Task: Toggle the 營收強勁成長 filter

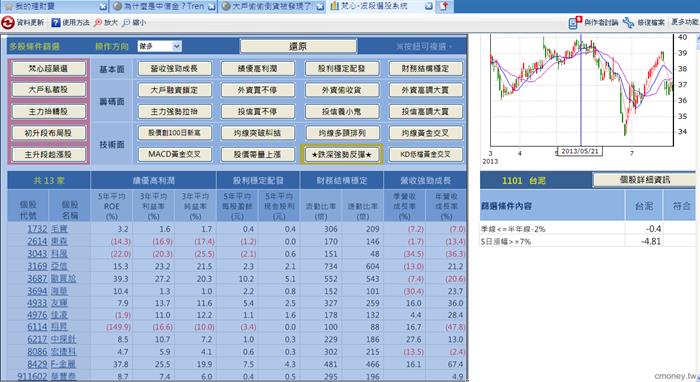Action: pos(174,68)
